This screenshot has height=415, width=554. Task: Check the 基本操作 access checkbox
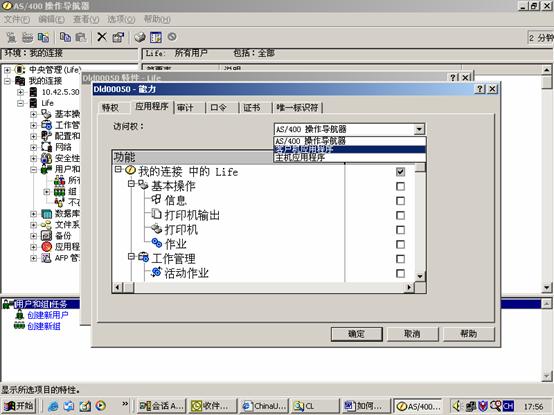point(400,186)
